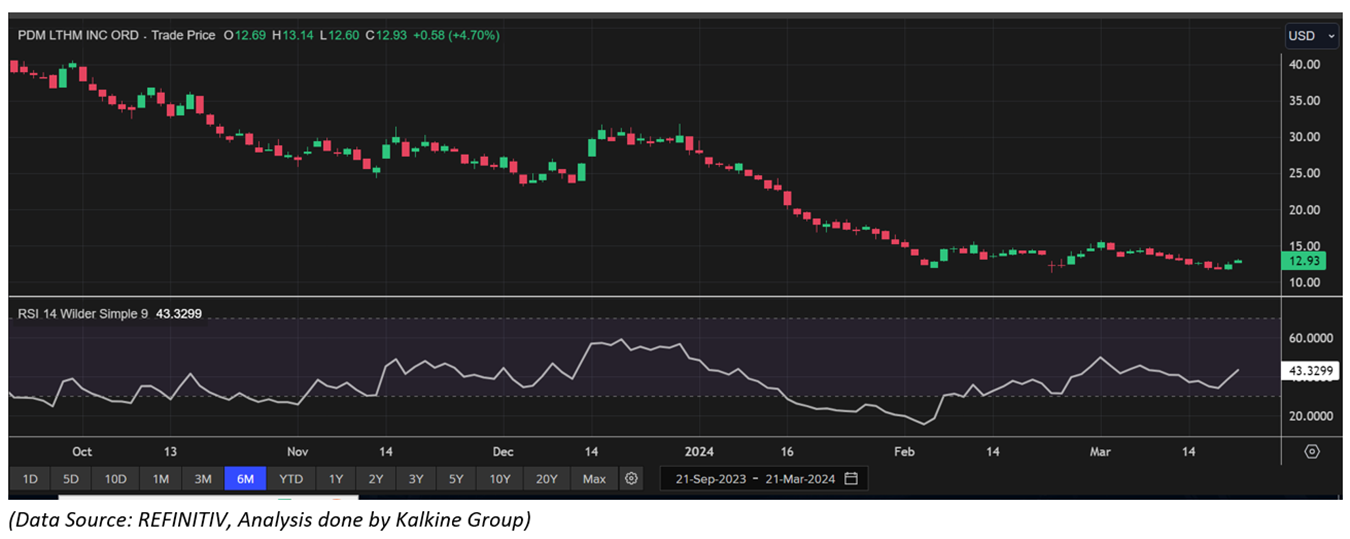Switch to 5D time range
The height and width of the screenshot is (539, 1350).
point(71,479)
